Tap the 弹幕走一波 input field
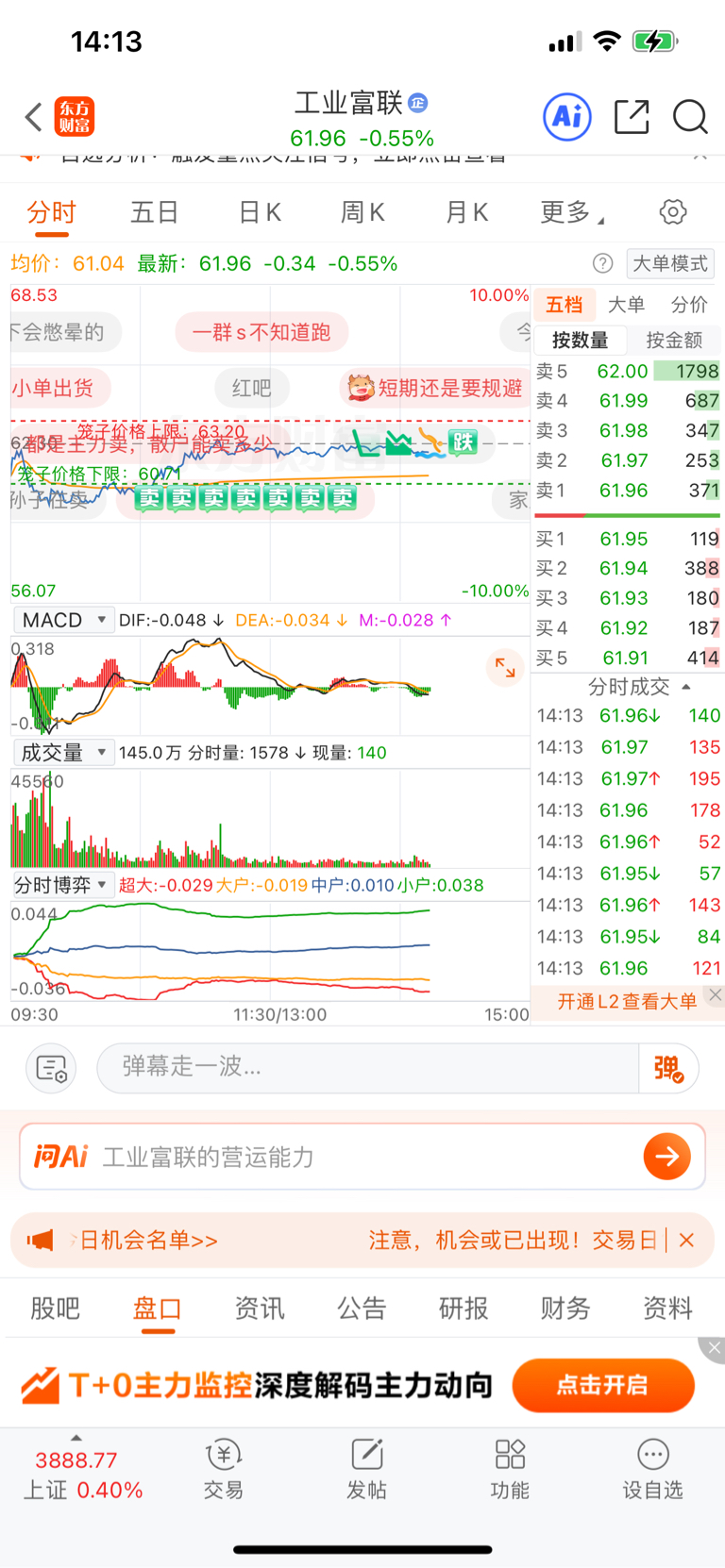 368,1068
